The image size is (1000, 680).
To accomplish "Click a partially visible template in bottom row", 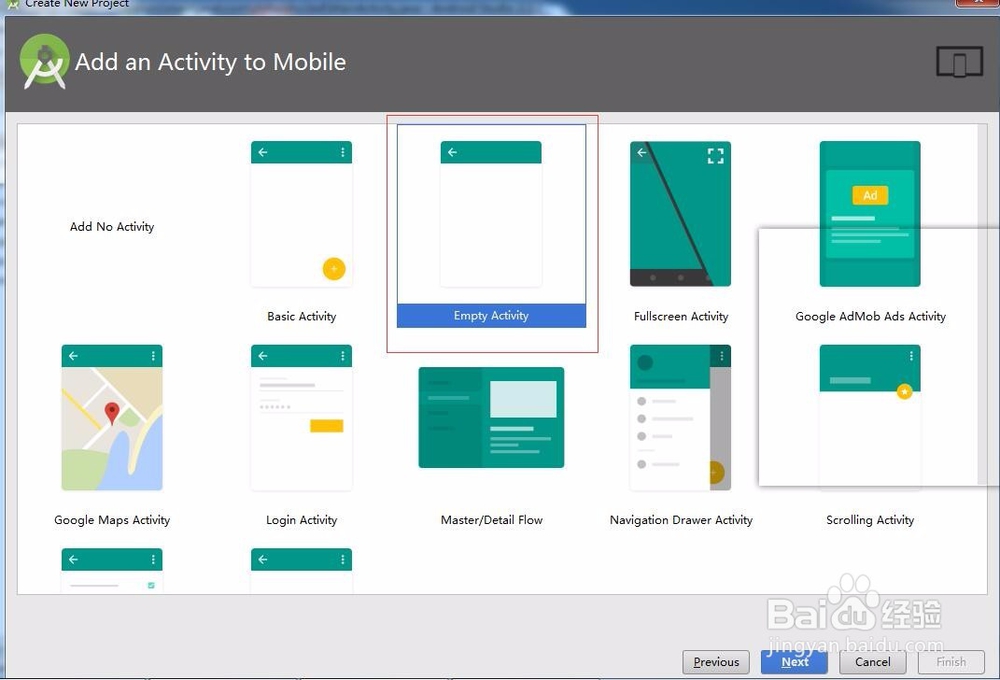I will (111, 565).
